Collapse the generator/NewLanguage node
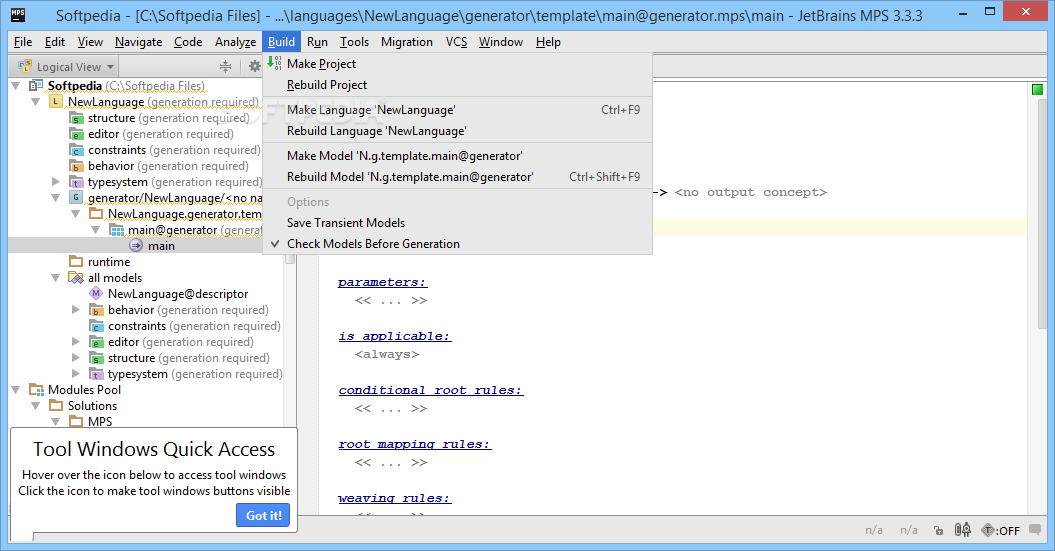The image size is (1055, 551). (x=56, y=198)
